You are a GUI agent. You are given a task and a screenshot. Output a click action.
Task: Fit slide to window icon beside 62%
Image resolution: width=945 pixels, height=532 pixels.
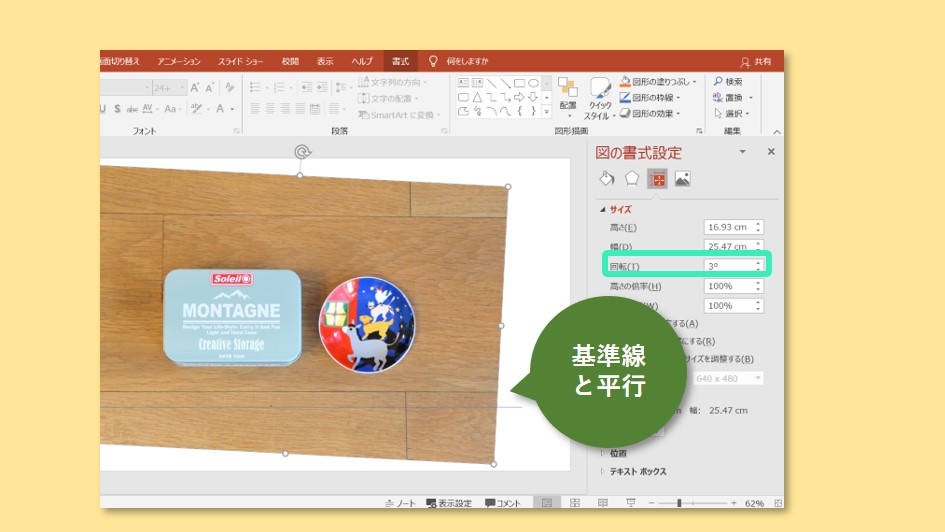tap(778, 503)
